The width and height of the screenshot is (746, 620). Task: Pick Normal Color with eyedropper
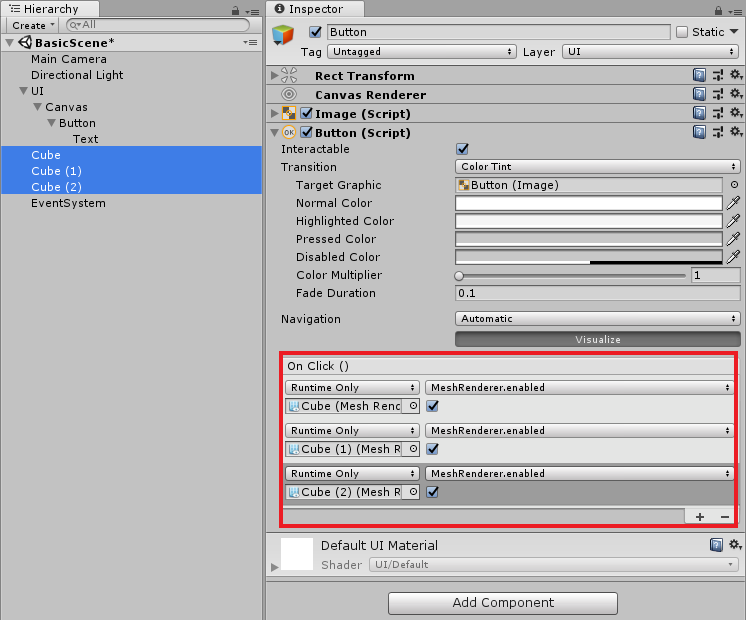click(x=733, y=203)
